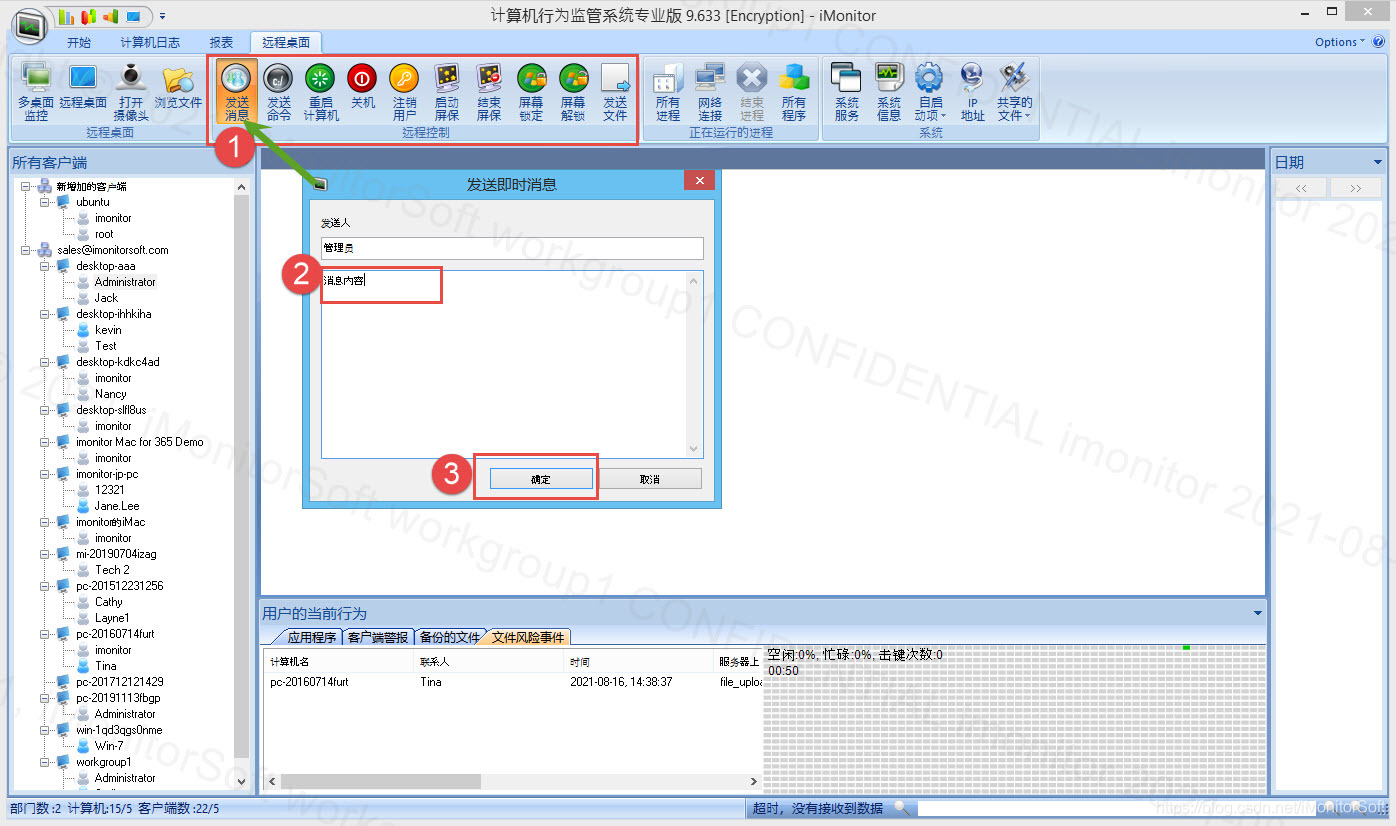The width and height of the screenshot is (1396, 826).
Task: Collapse the ubuntu tree node
Action: click(x=45, y=202)
